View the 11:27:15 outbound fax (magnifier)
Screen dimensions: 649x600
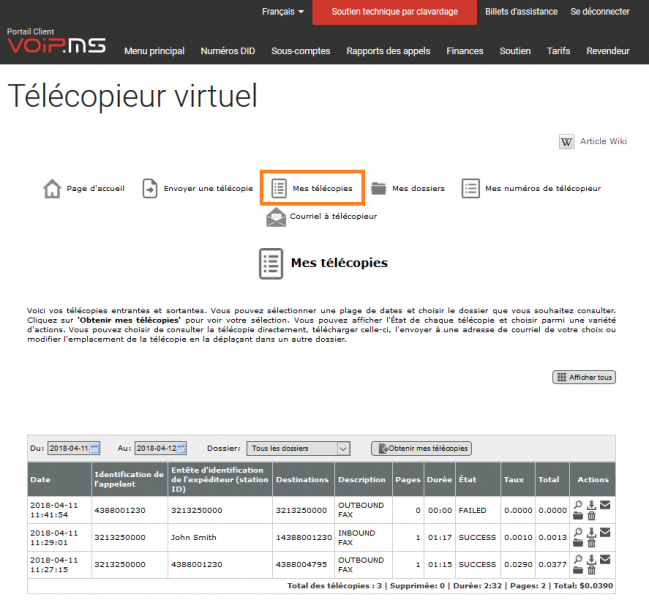578,559
